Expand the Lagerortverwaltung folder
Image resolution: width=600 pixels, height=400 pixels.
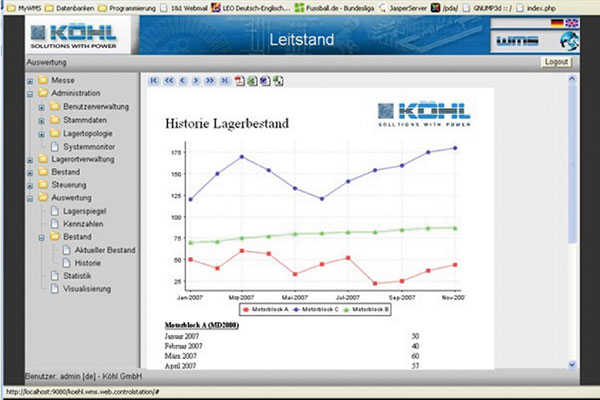pyautogui.click(x=30, y=159)
